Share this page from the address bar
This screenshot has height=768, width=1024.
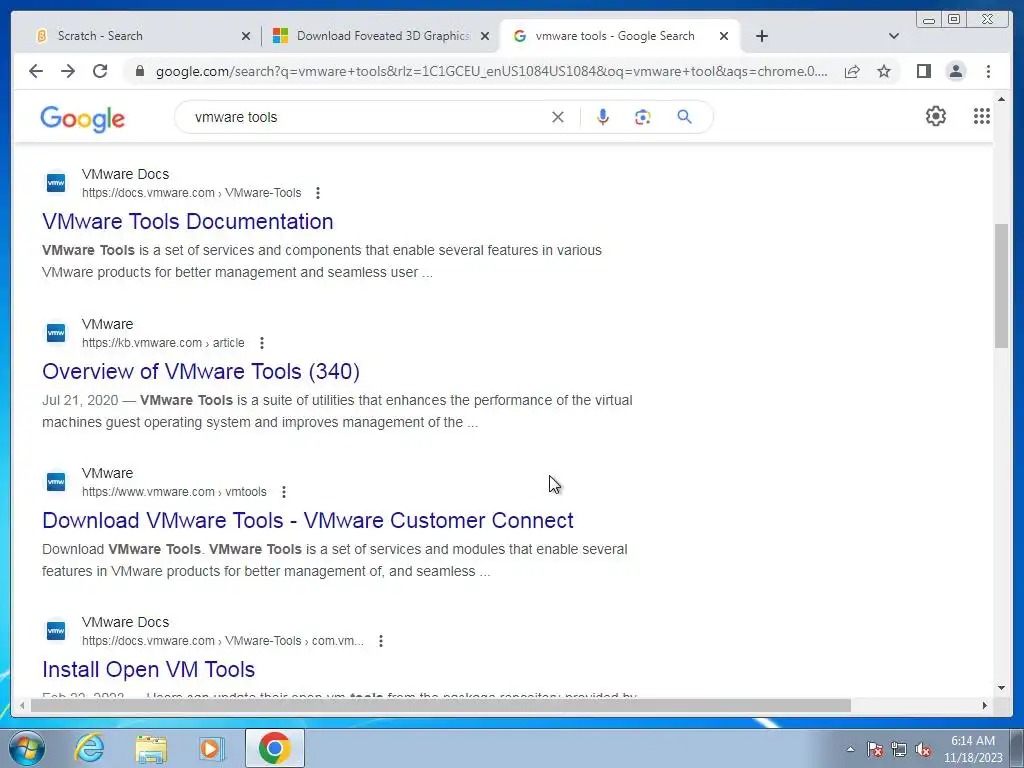pyautogui.click(x=852, y=71)
